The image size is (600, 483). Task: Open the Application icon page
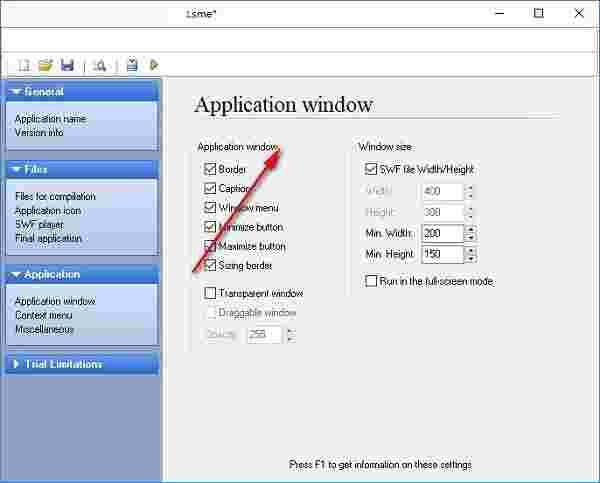[48, 211]
